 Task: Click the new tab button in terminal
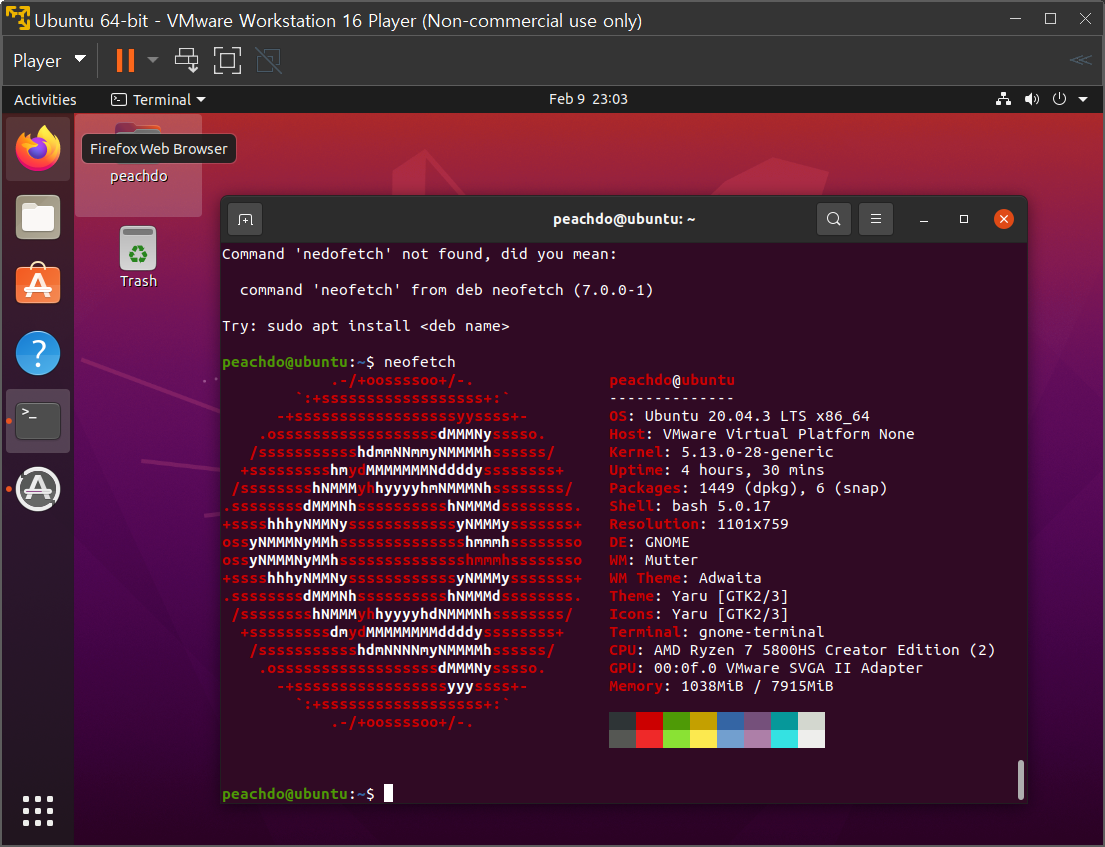pos(245,220)
